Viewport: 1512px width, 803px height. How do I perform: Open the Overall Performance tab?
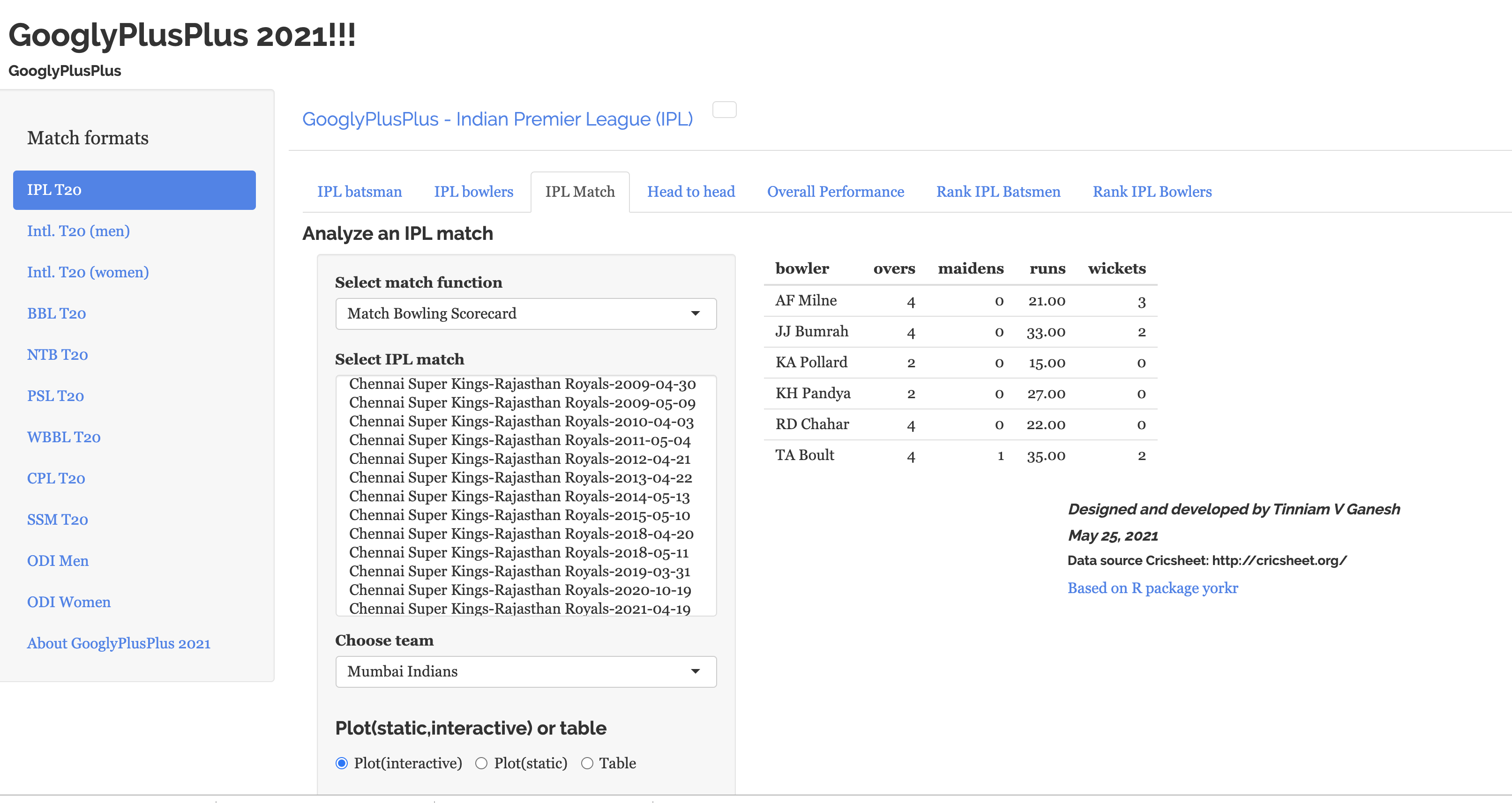835,192
